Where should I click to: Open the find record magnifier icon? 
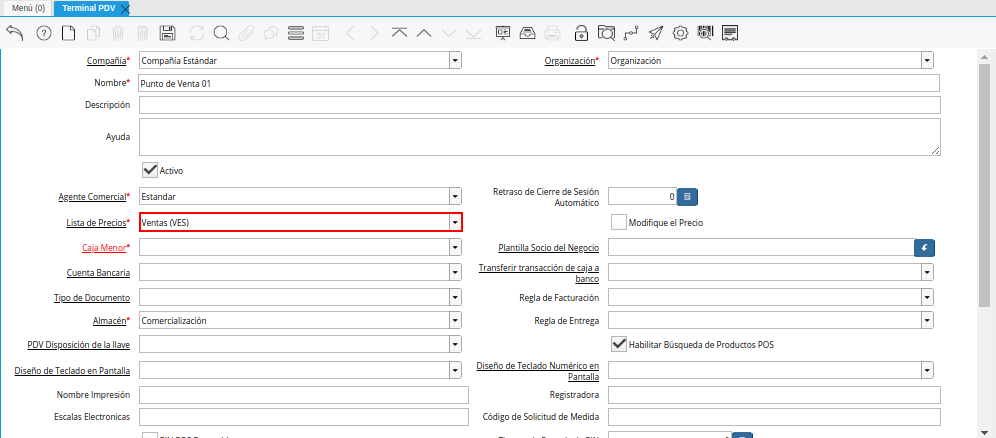220,33
